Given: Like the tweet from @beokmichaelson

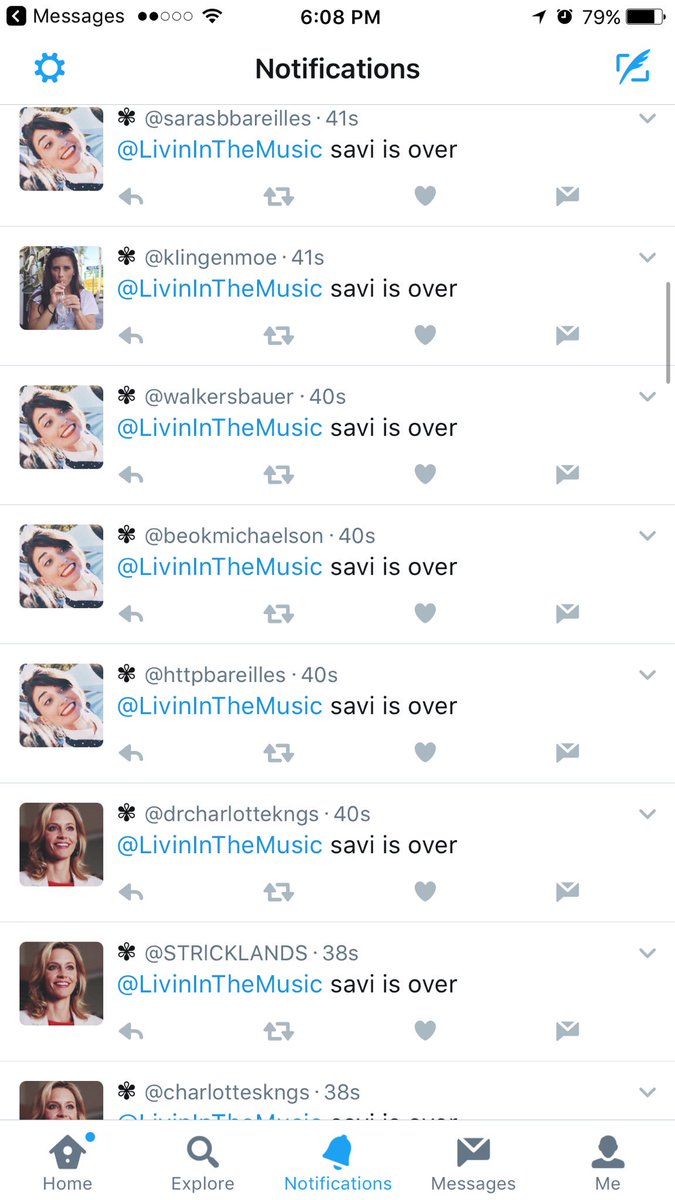Looking at the screenshot, I should click(x=425, y=613).
